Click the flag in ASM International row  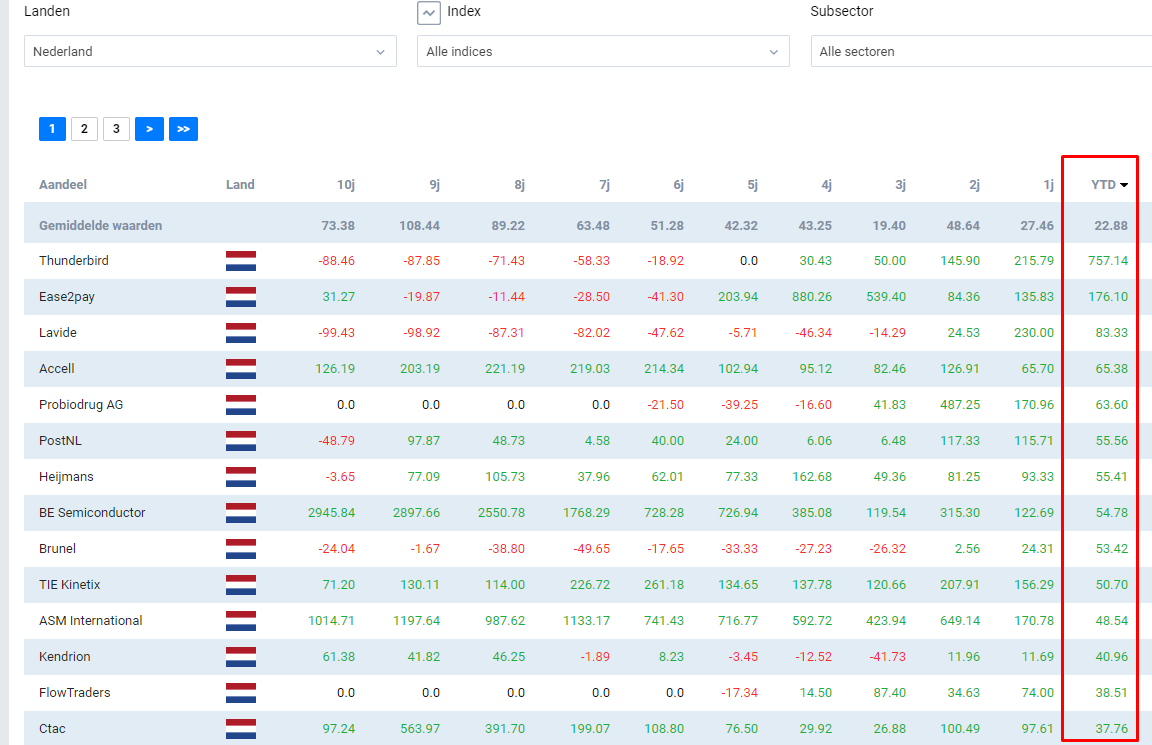[x=241, y=621]
